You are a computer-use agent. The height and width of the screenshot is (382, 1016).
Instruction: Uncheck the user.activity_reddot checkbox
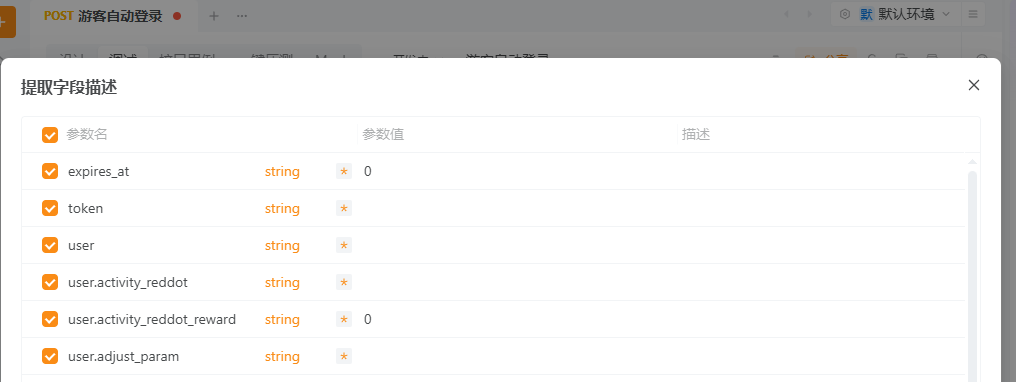50,282
